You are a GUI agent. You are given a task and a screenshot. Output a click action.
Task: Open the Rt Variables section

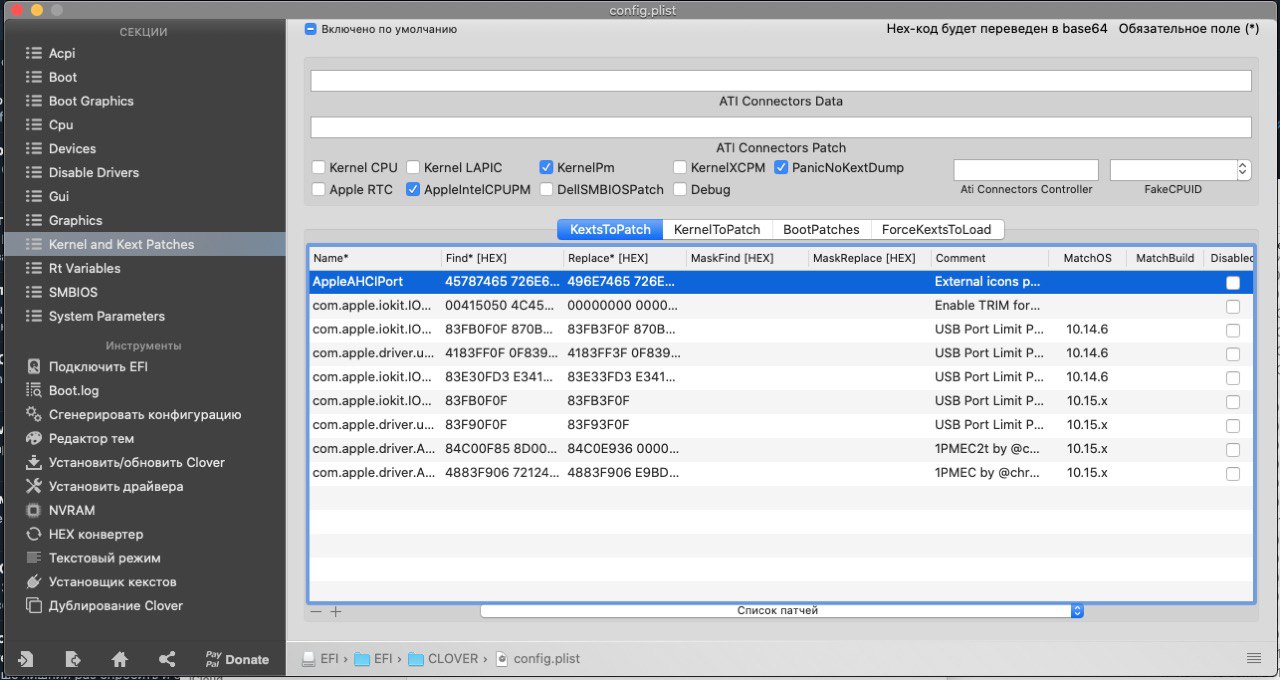[84, 268]
